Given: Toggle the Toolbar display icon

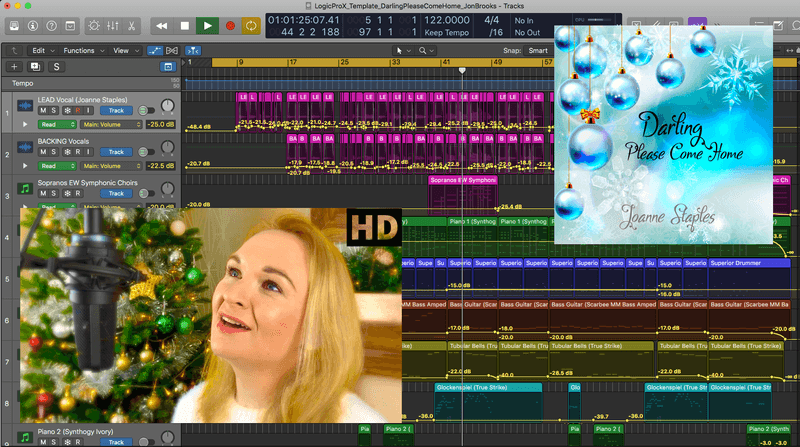Looking at the screenshot, I should [70, 26].
